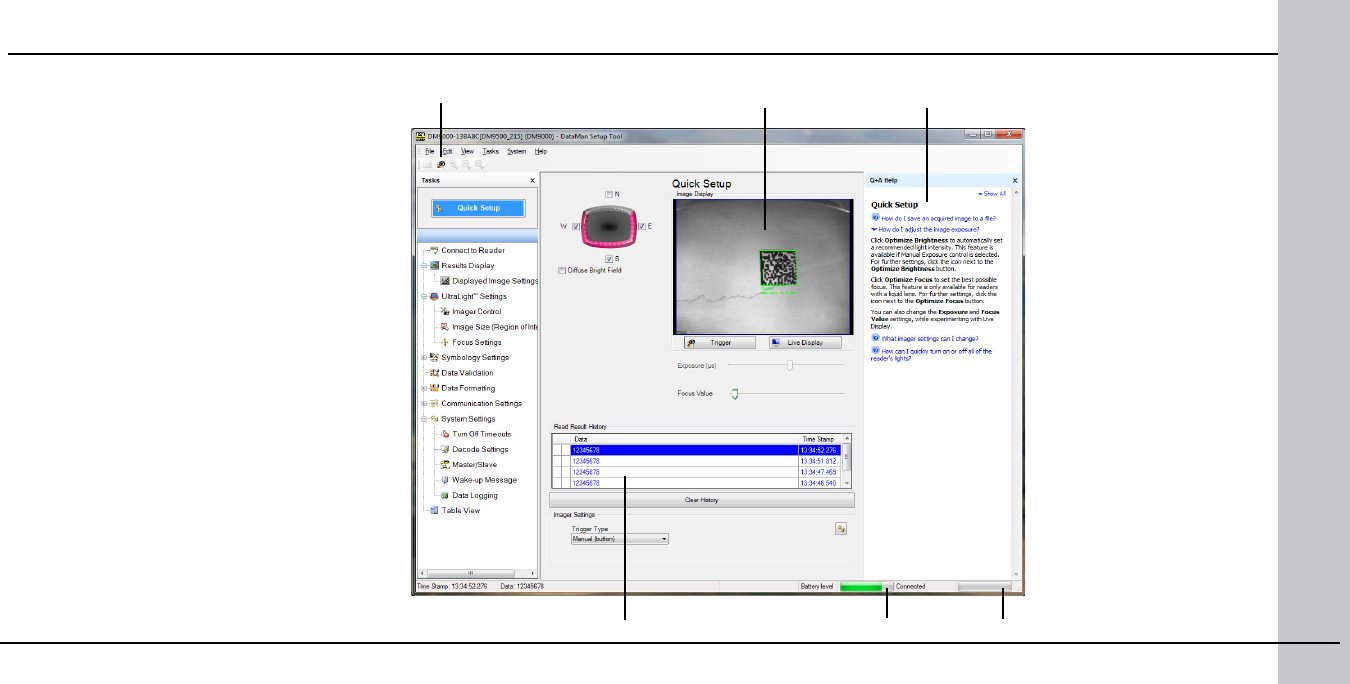Click the Live Display button
1350x684 pixels.
805,342
